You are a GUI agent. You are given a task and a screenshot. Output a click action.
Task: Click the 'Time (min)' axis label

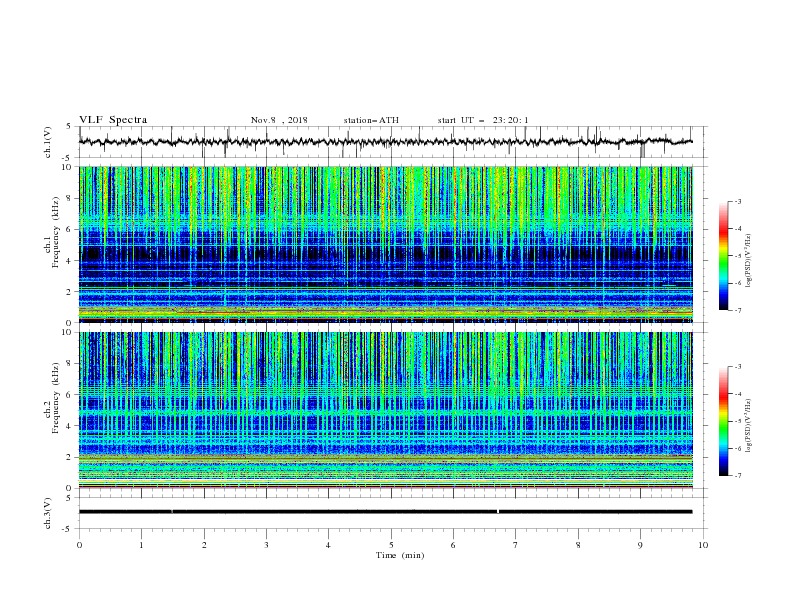(x=400, y=555)
